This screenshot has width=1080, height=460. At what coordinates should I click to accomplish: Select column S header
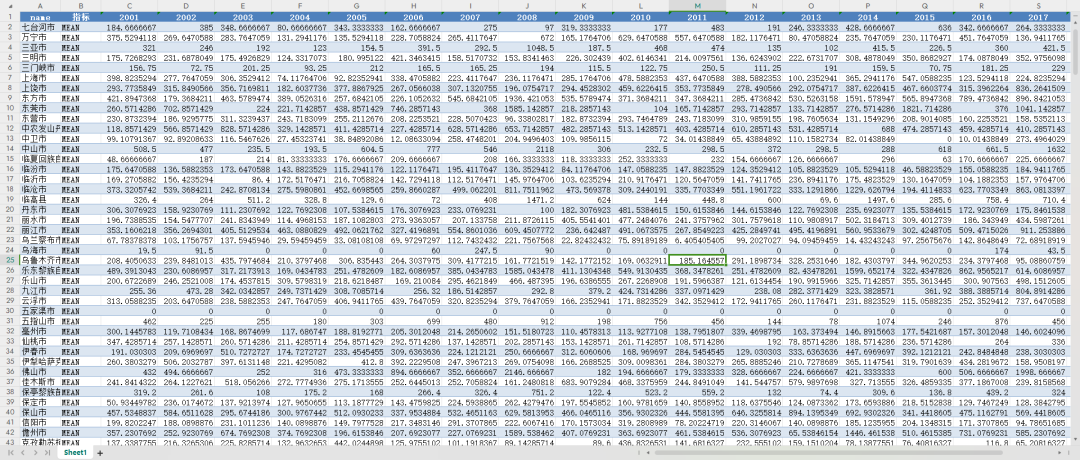(x=1038, y=6)
